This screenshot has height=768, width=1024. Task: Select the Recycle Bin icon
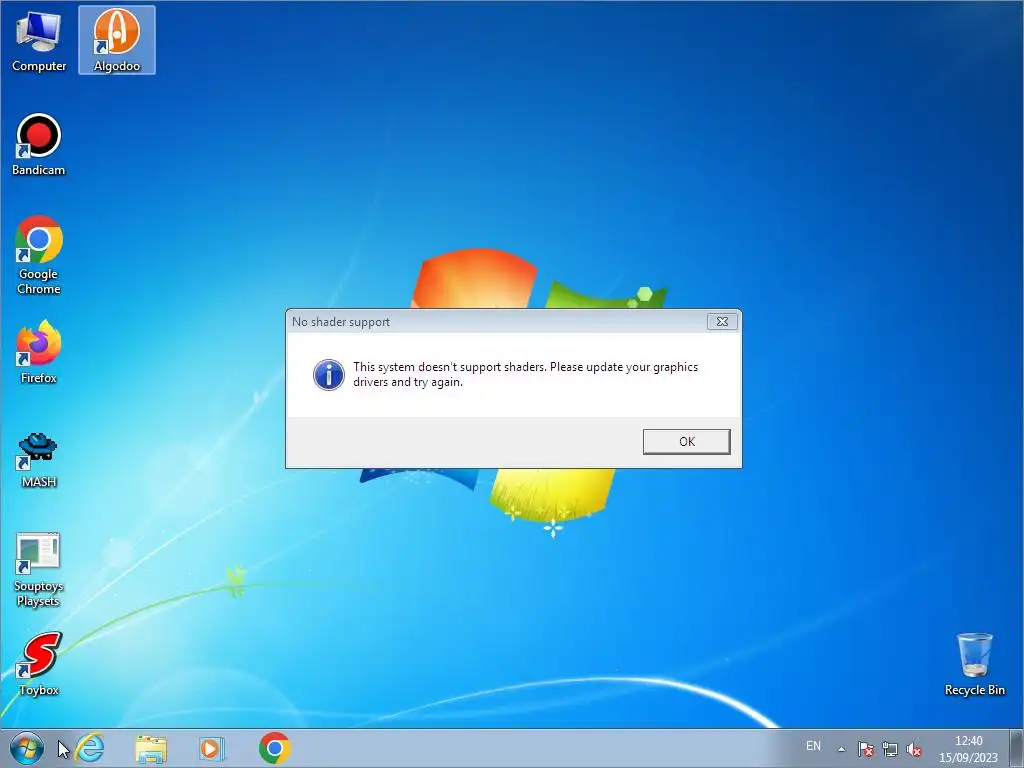coord(974,664)
